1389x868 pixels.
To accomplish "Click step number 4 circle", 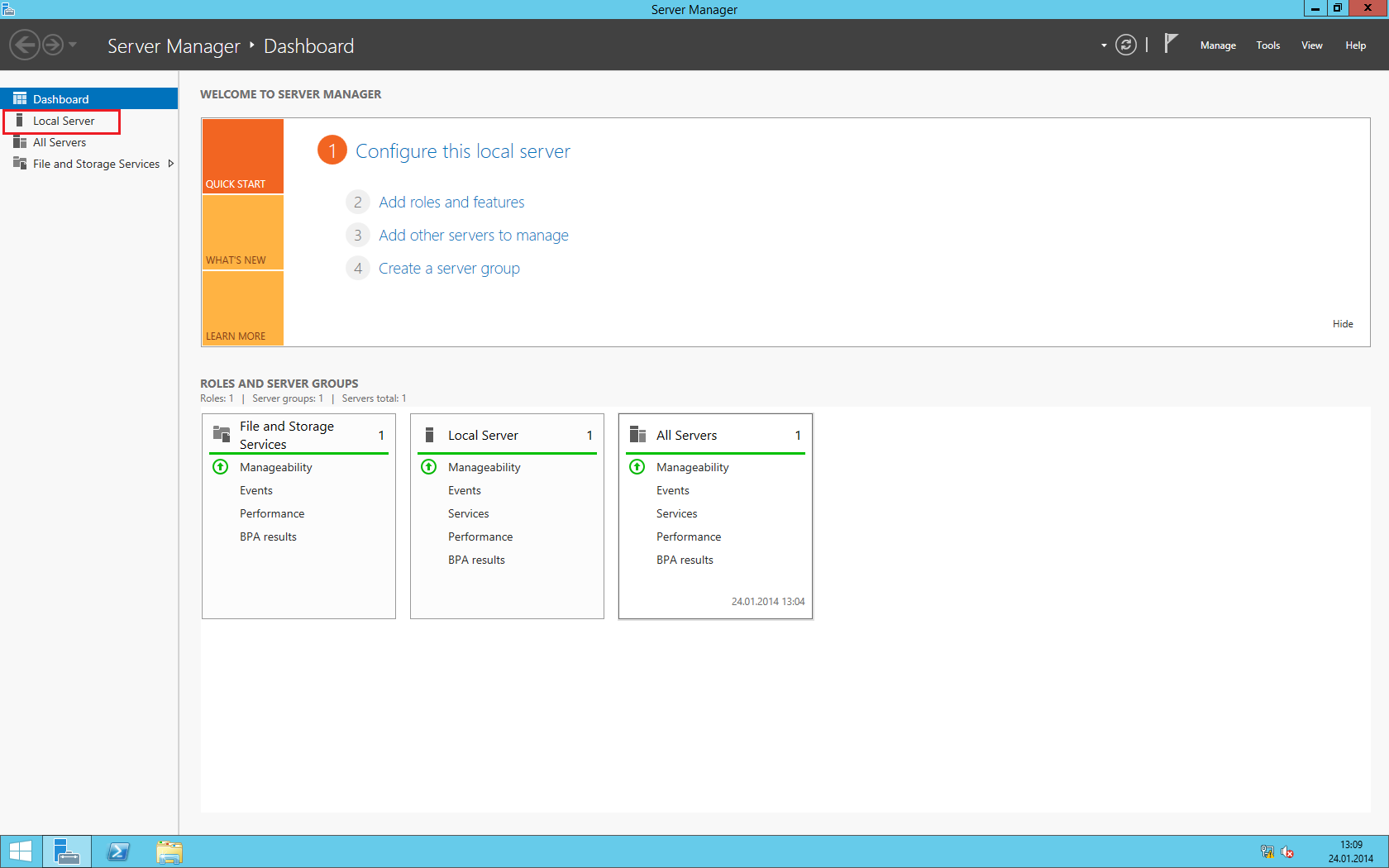I will (x=357, y=269).
